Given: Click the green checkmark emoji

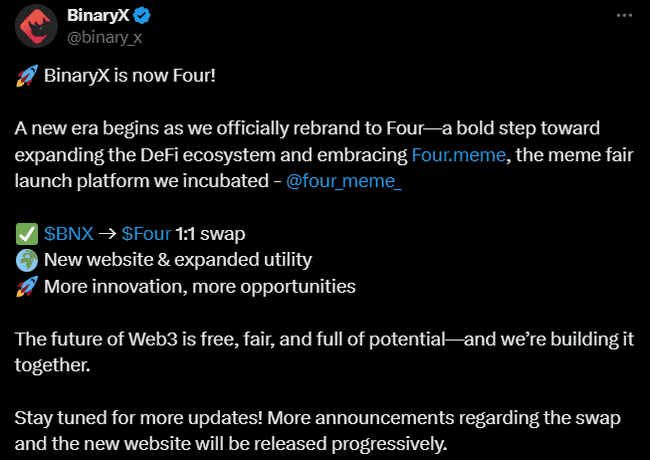Looking at the screenshot, I should pos(27,234).
